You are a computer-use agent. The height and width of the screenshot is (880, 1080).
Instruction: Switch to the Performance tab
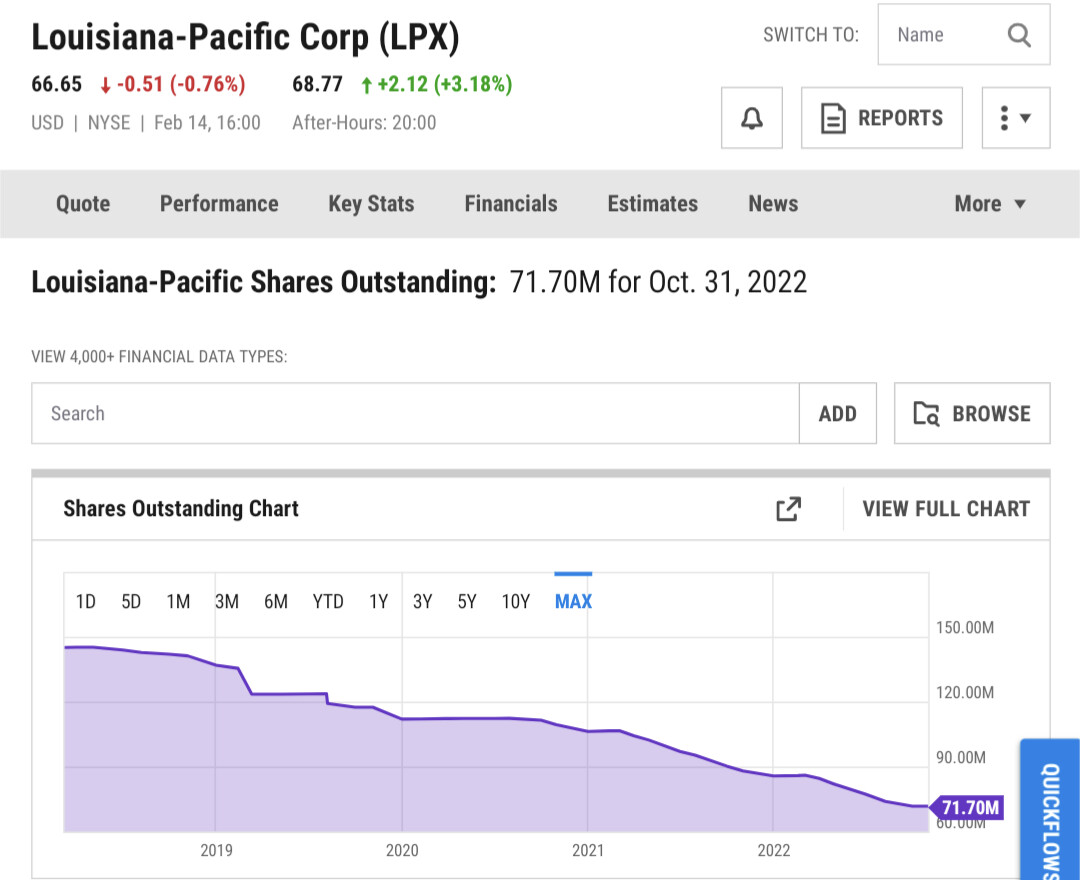219,204
